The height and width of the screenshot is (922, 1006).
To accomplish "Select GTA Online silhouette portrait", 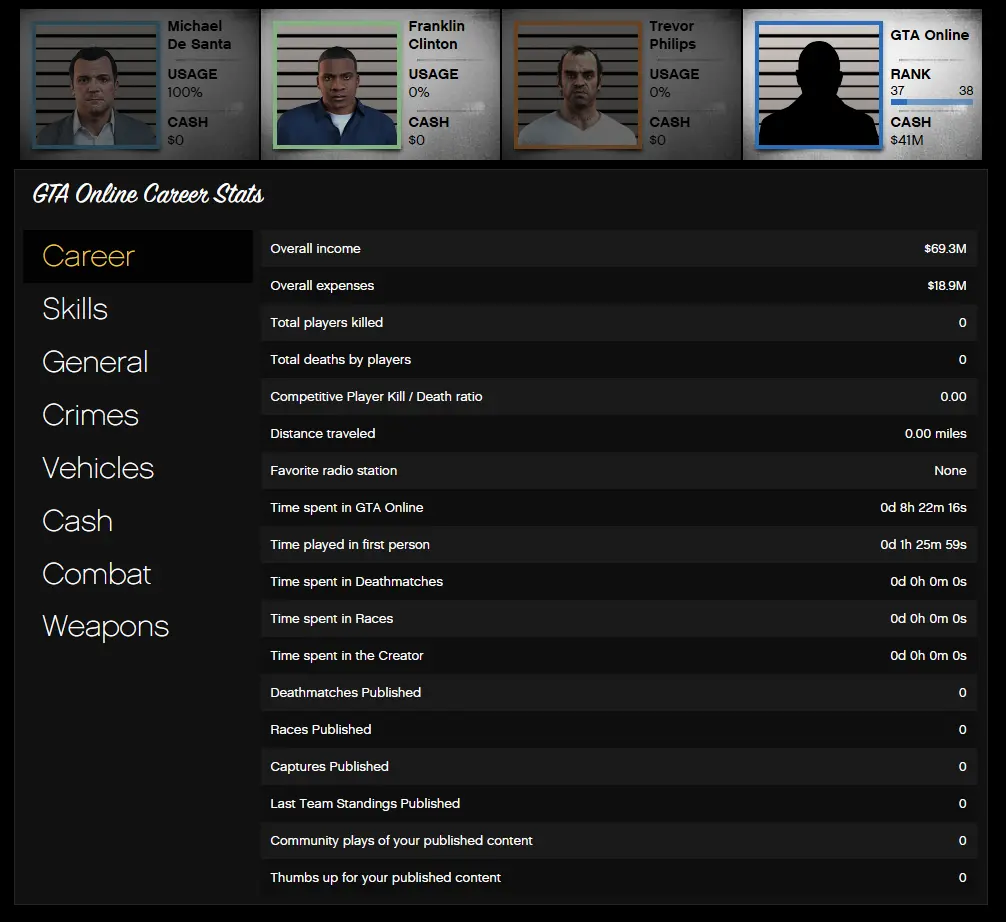I will (818, 85).
